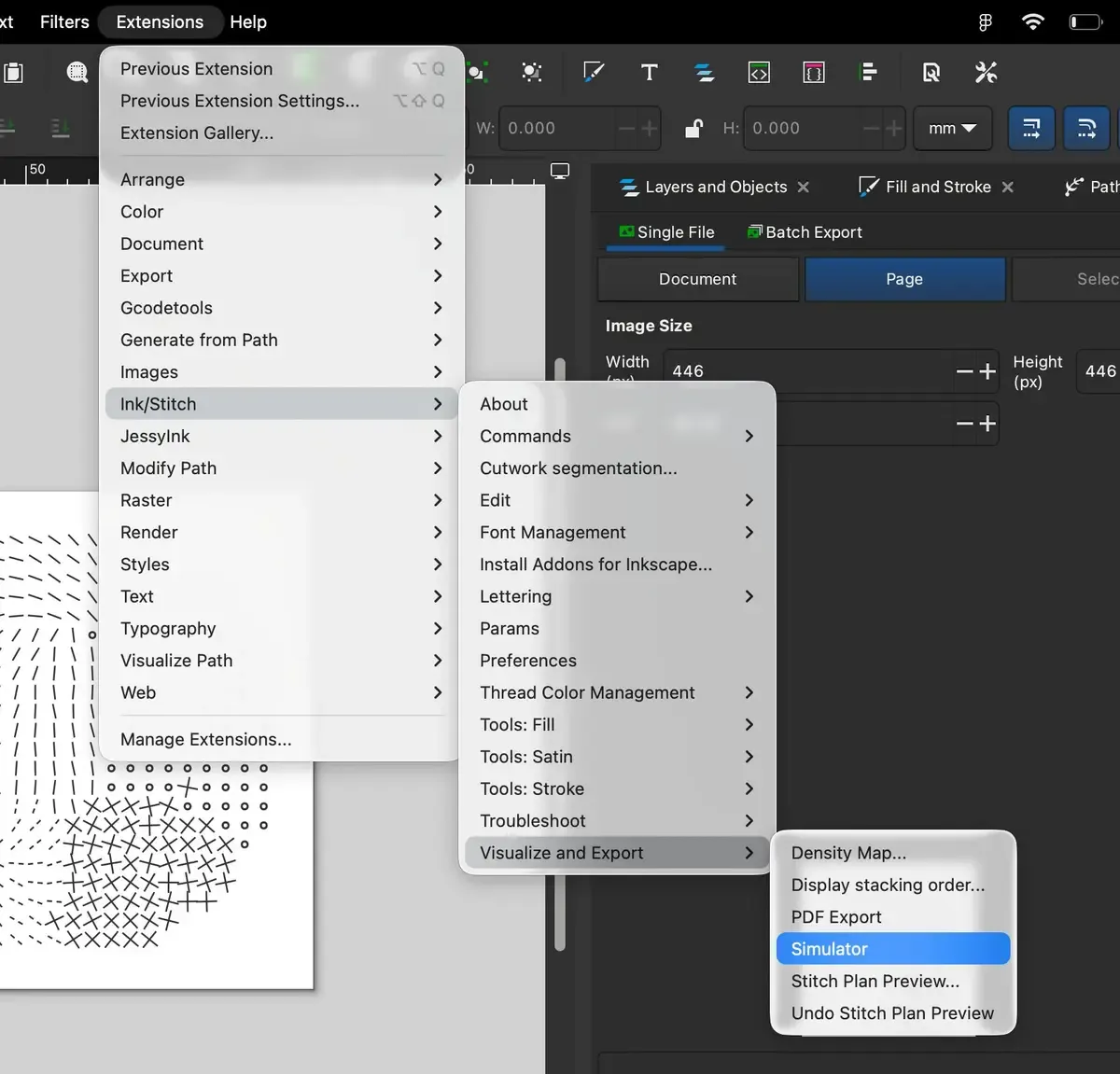
Task: Click the Width image size field
Action: coord(807,370)
